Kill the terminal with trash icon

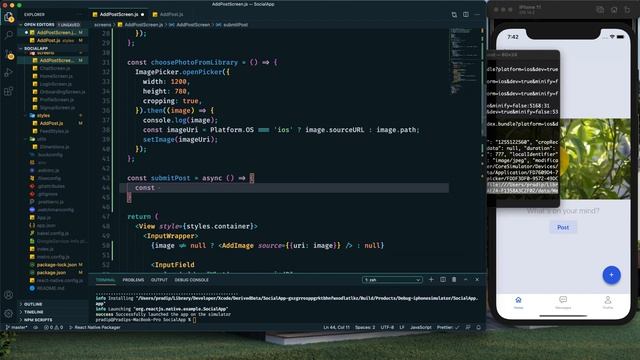coord(454,280)
